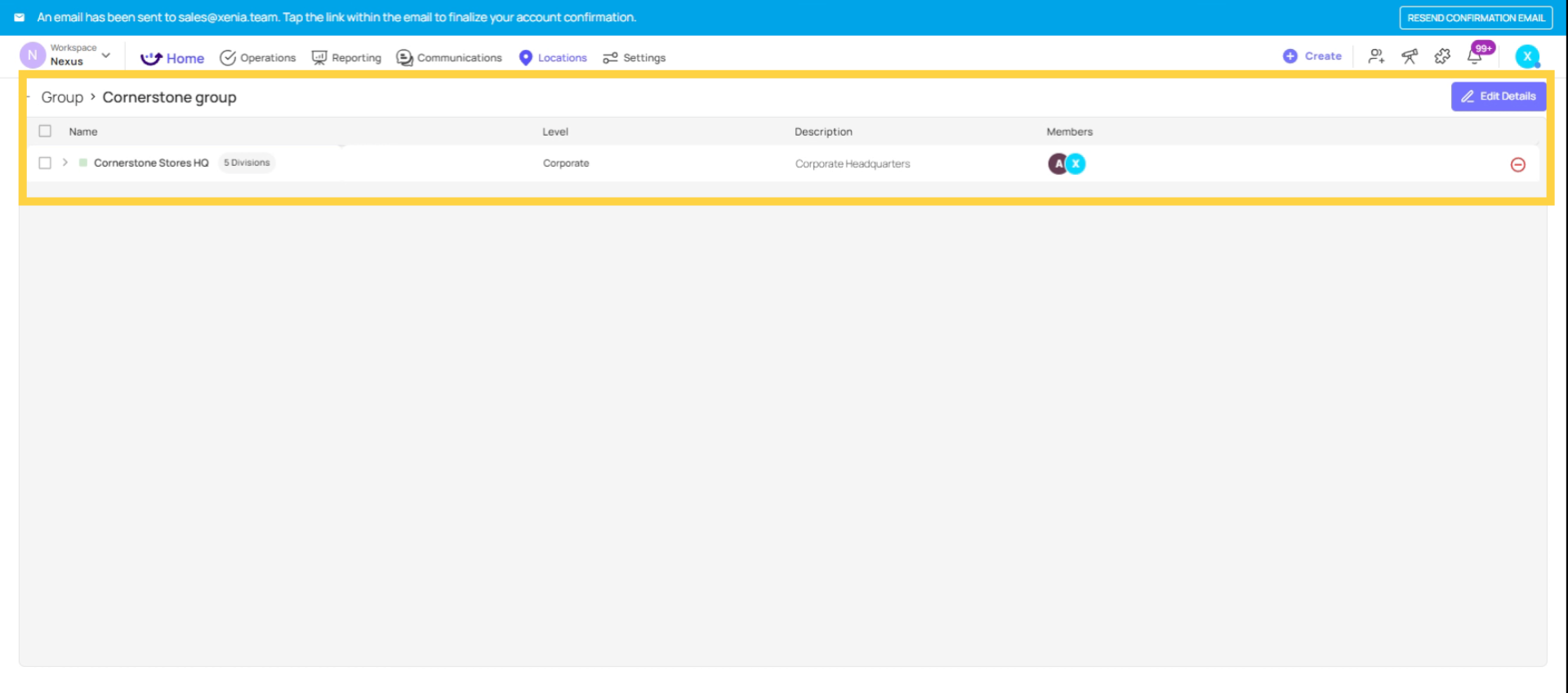
Task: Click member avatar A
Action: point(1058,163)
